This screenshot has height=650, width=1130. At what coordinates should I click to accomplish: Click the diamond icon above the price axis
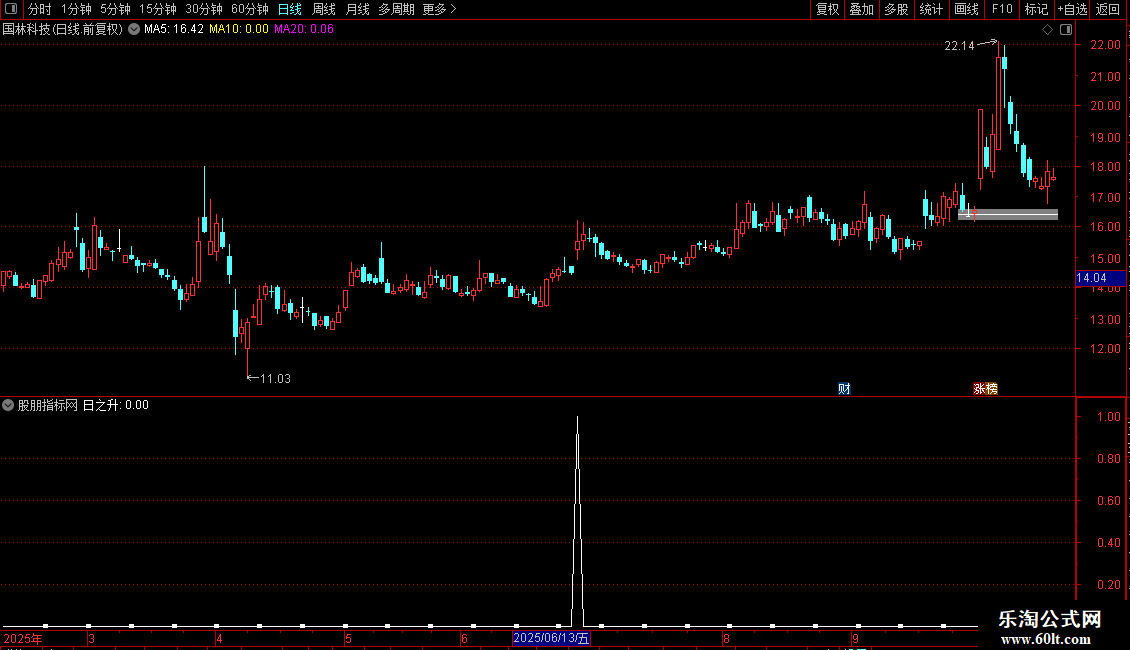click(x=1048, y=30)
